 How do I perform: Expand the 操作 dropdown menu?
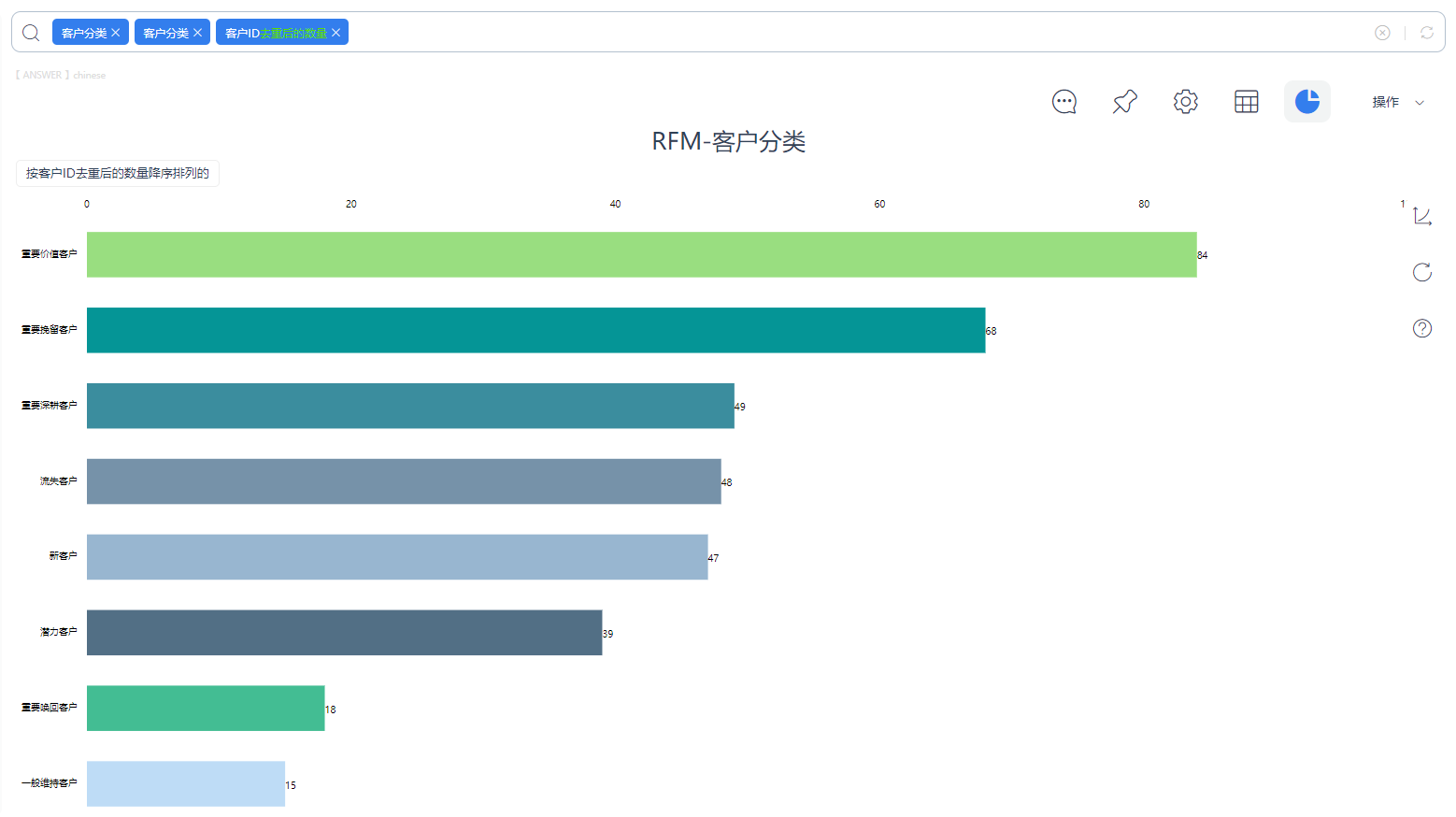[x=1396, y=102]
